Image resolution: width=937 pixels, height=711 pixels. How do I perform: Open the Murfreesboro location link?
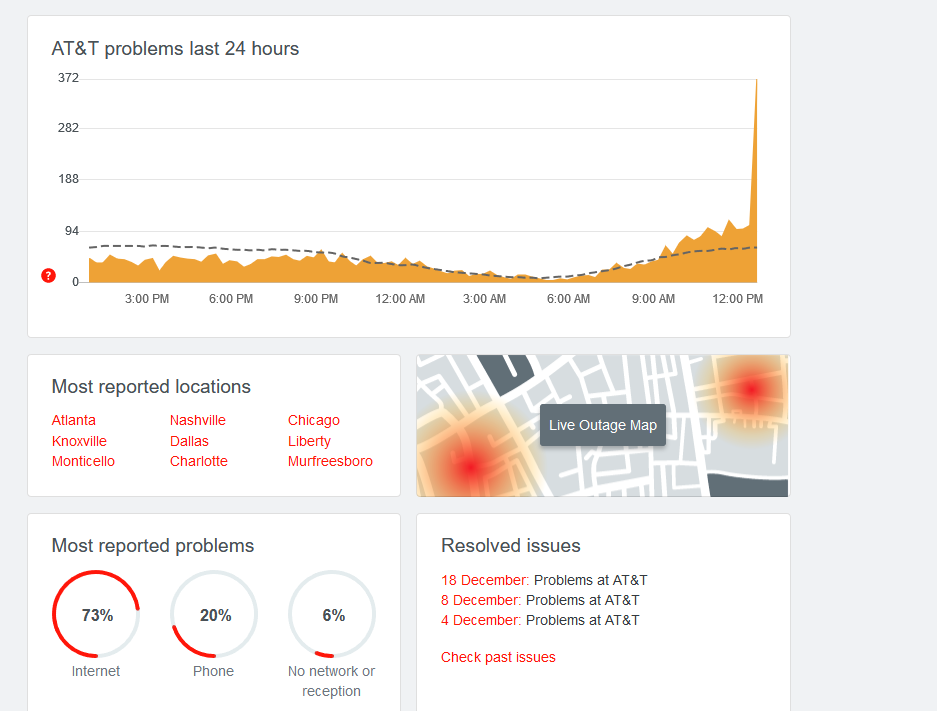coord(330,461)
